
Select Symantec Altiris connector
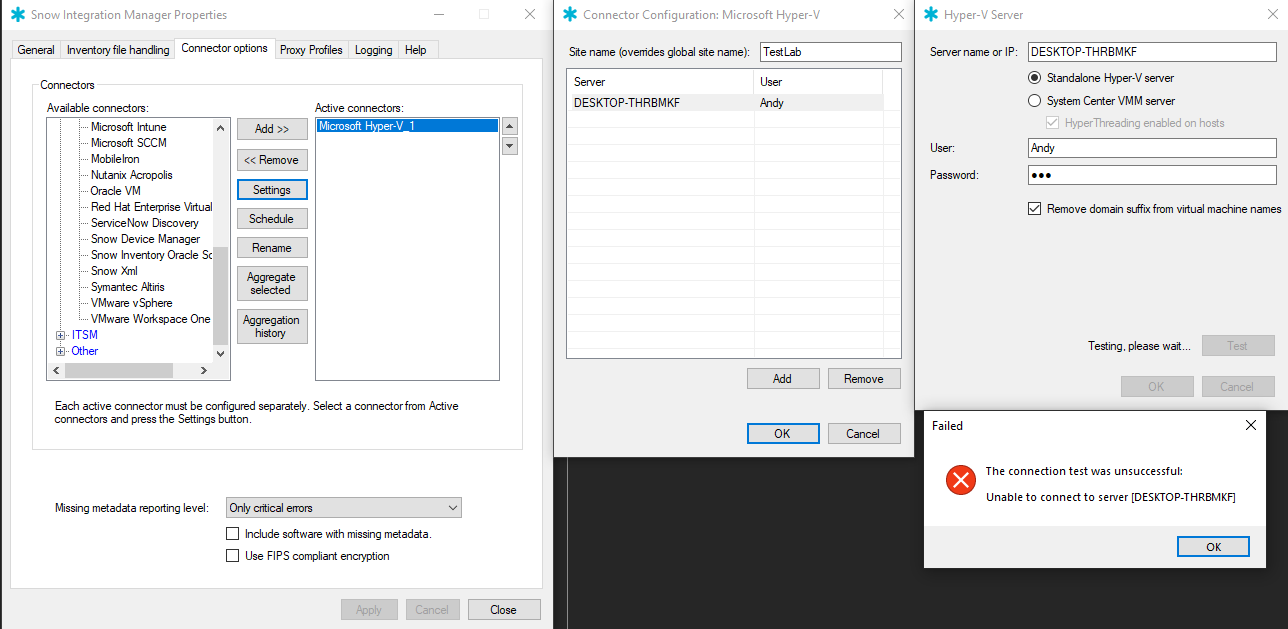point(128,287)
